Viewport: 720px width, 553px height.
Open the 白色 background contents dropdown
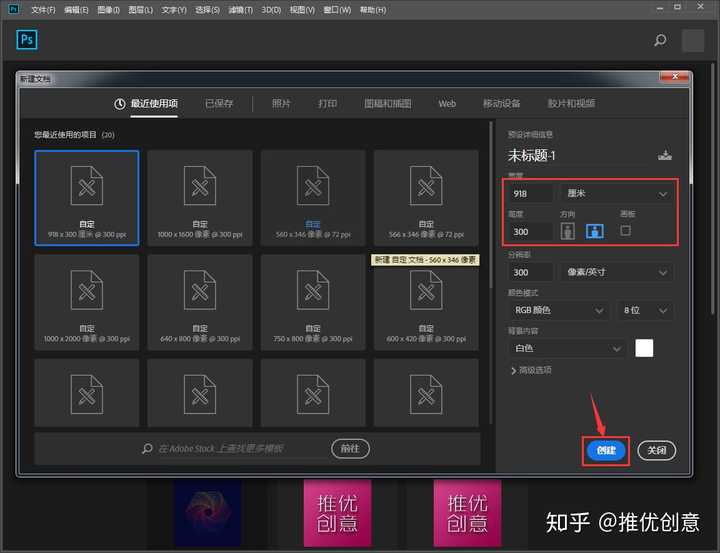coord(567,349)
